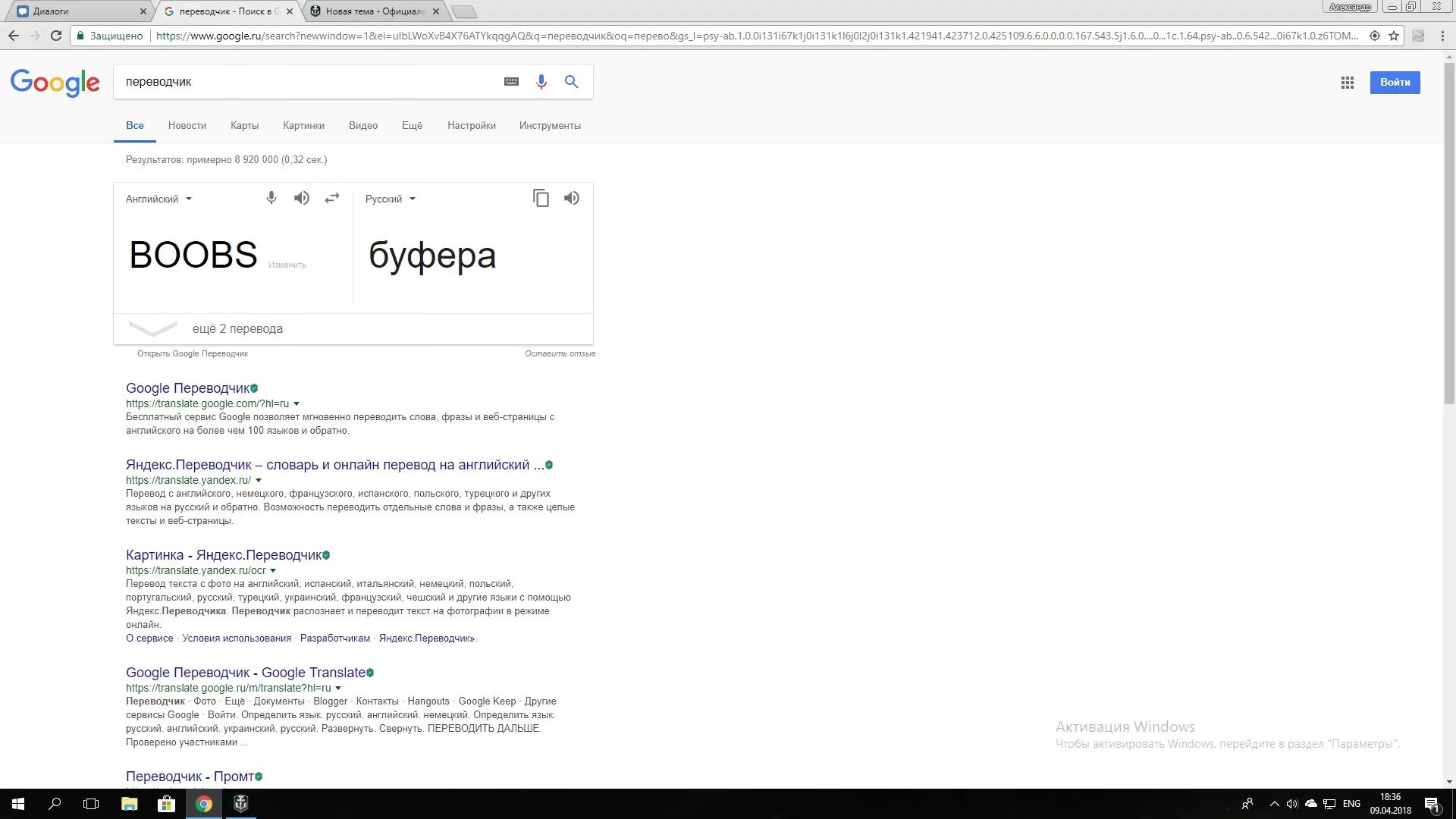Switch to the Картинки search tab

(x=303, y=126)
